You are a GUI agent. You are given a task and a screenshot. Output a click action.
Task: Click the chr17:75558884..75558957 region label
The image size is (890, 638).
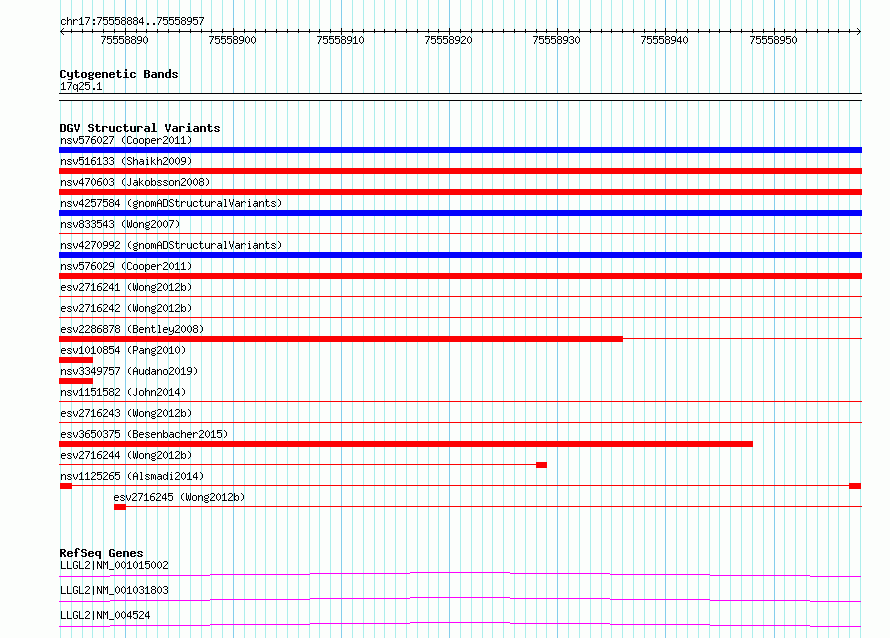[x=132, y=21]
